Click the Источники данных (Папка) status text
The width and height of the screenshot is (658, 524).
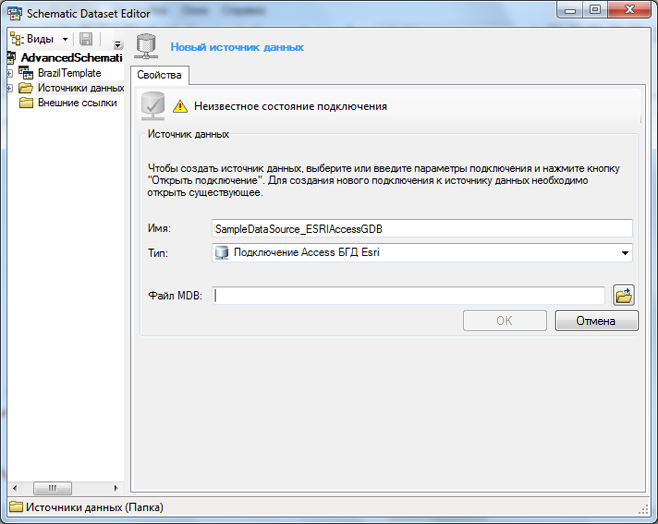94,507
